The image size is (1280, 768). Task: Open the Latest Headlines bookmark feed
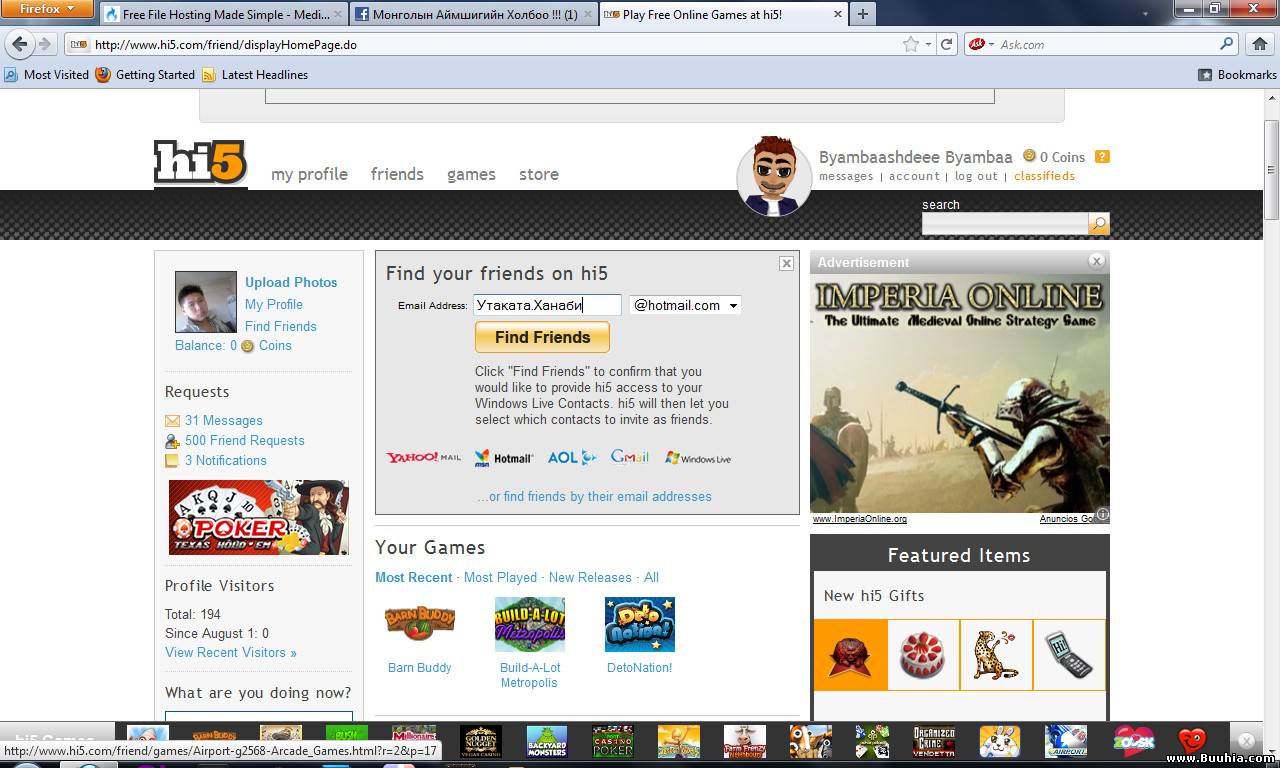pos(255,75)
